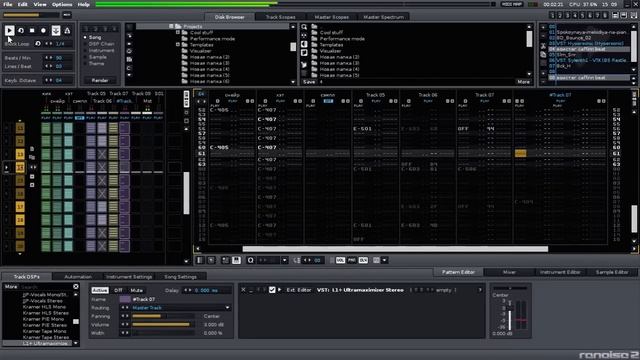Screen dimensions: 640x360
Task: Toggle the DLY column button
Action: [x=363, y=260]
